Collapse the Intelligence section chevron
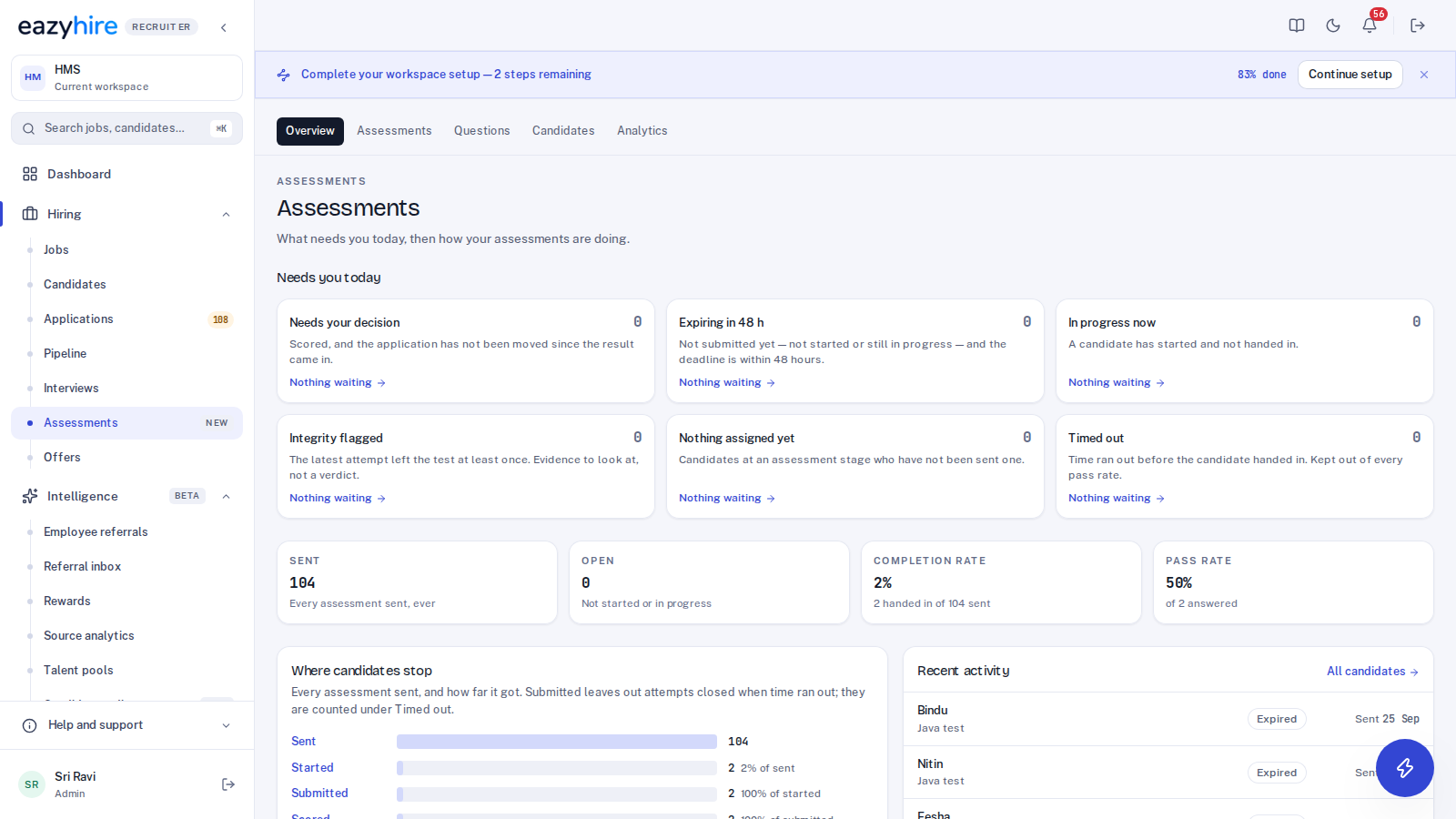The width and height of the screenshot is (1456, 819). click(226, 496)
